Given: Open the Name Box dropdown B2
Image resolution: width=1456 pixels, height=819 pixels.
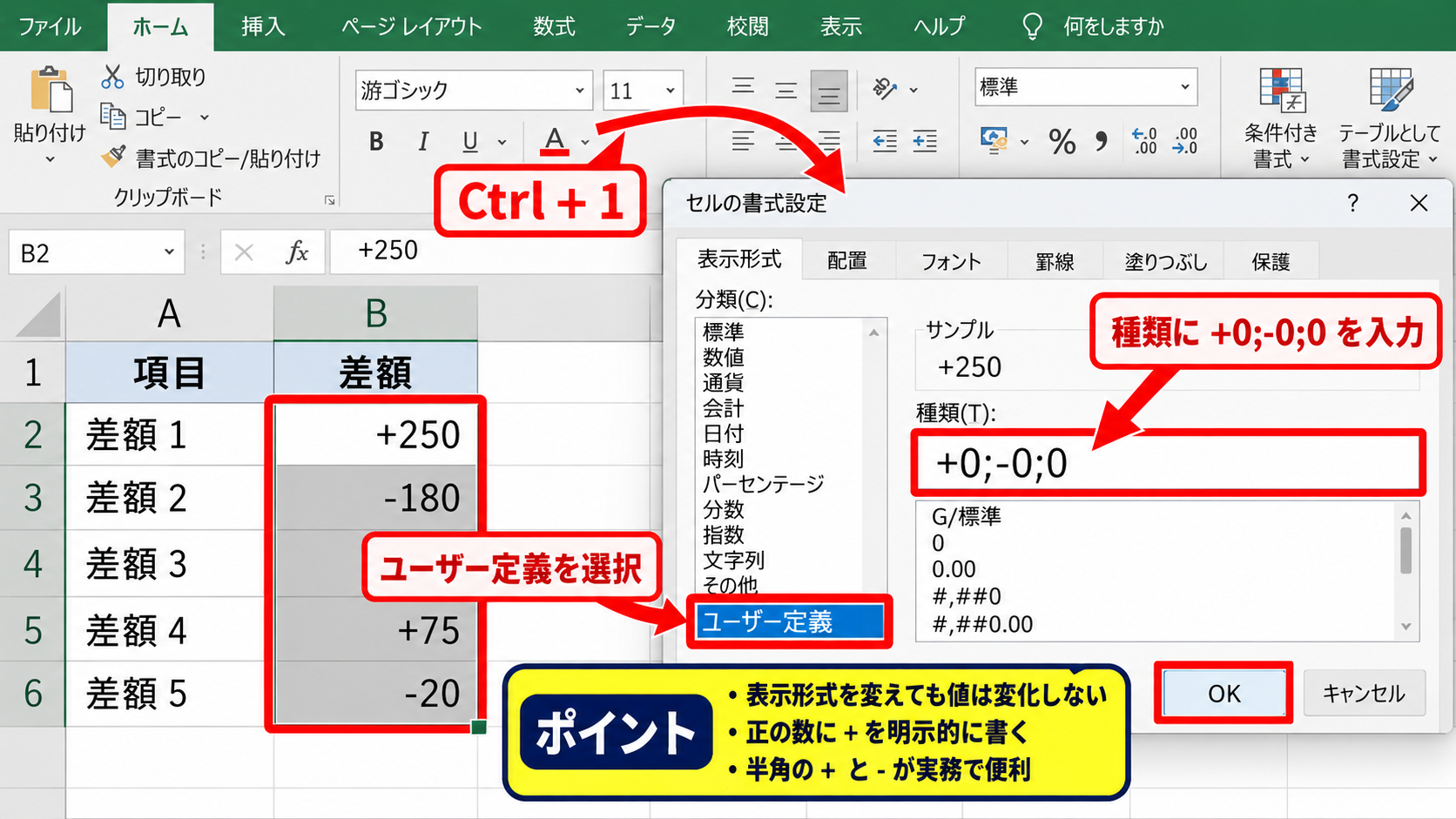Looking at the screenshot, I should pos(169,252).
